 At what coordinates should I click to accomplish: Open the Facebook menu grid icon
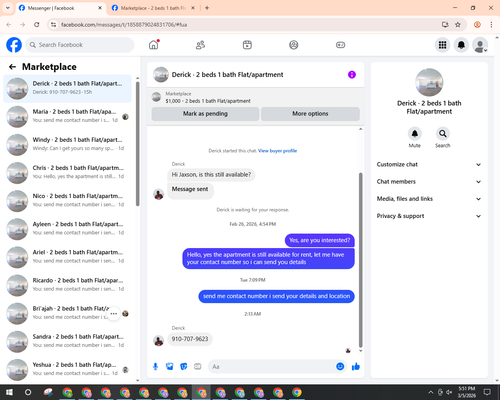442,45
